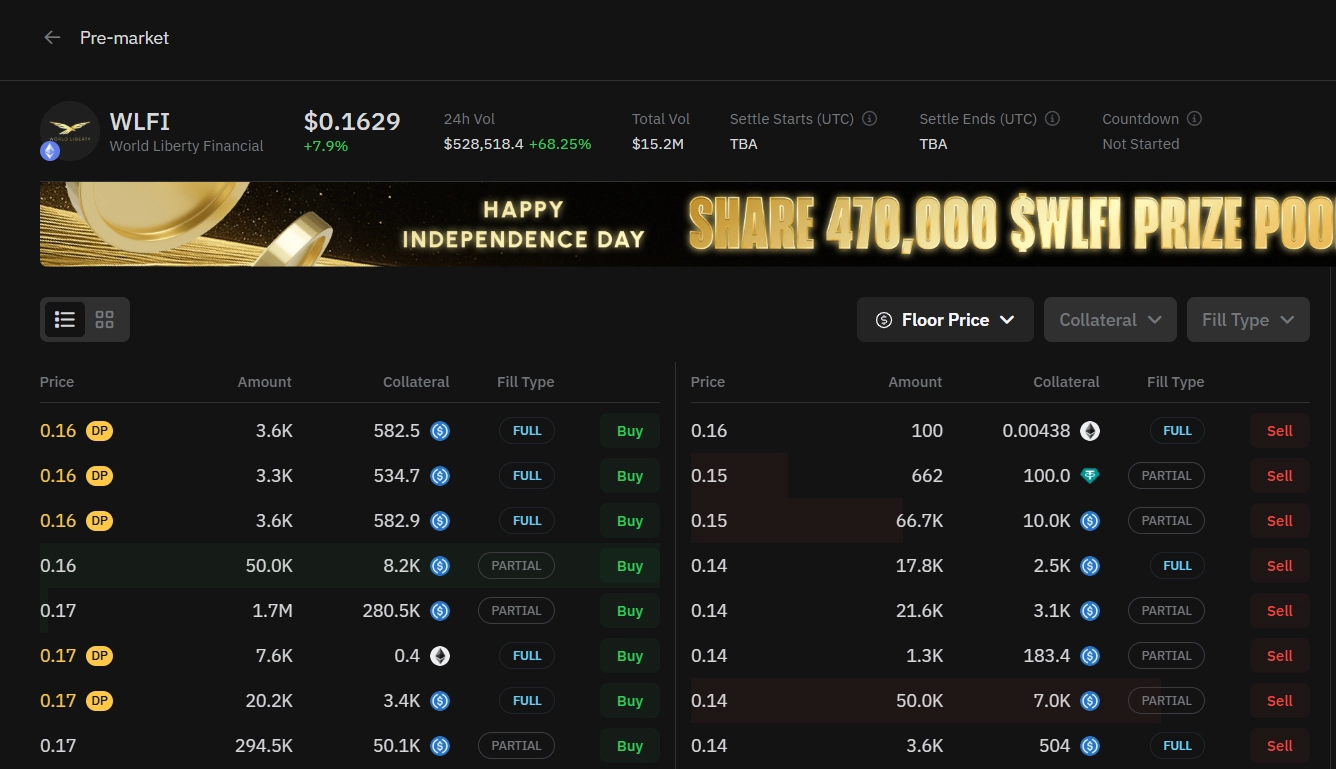Click the DP badge on first row

point(99,431)
